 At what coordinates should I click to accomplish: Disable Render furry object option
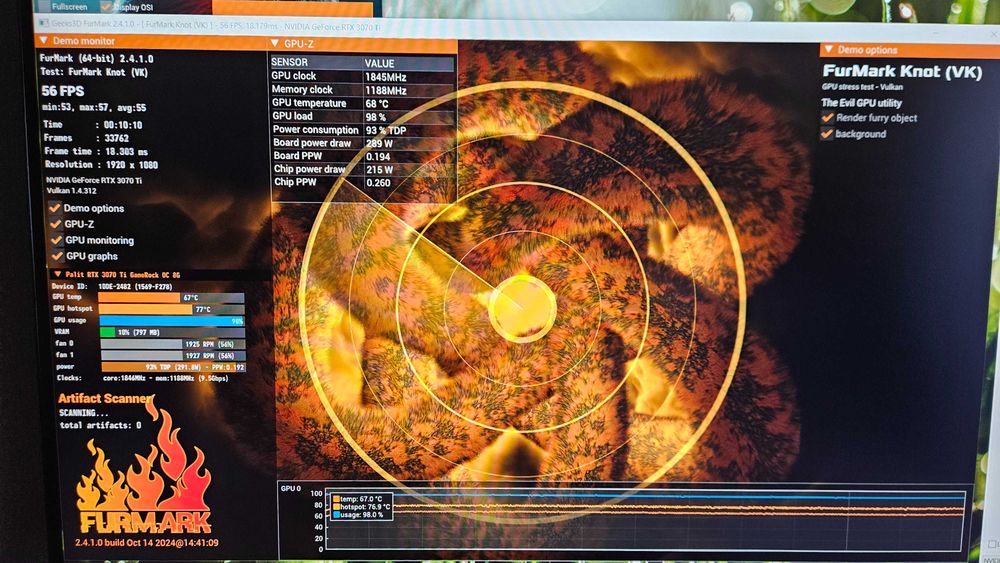[828, 117]
